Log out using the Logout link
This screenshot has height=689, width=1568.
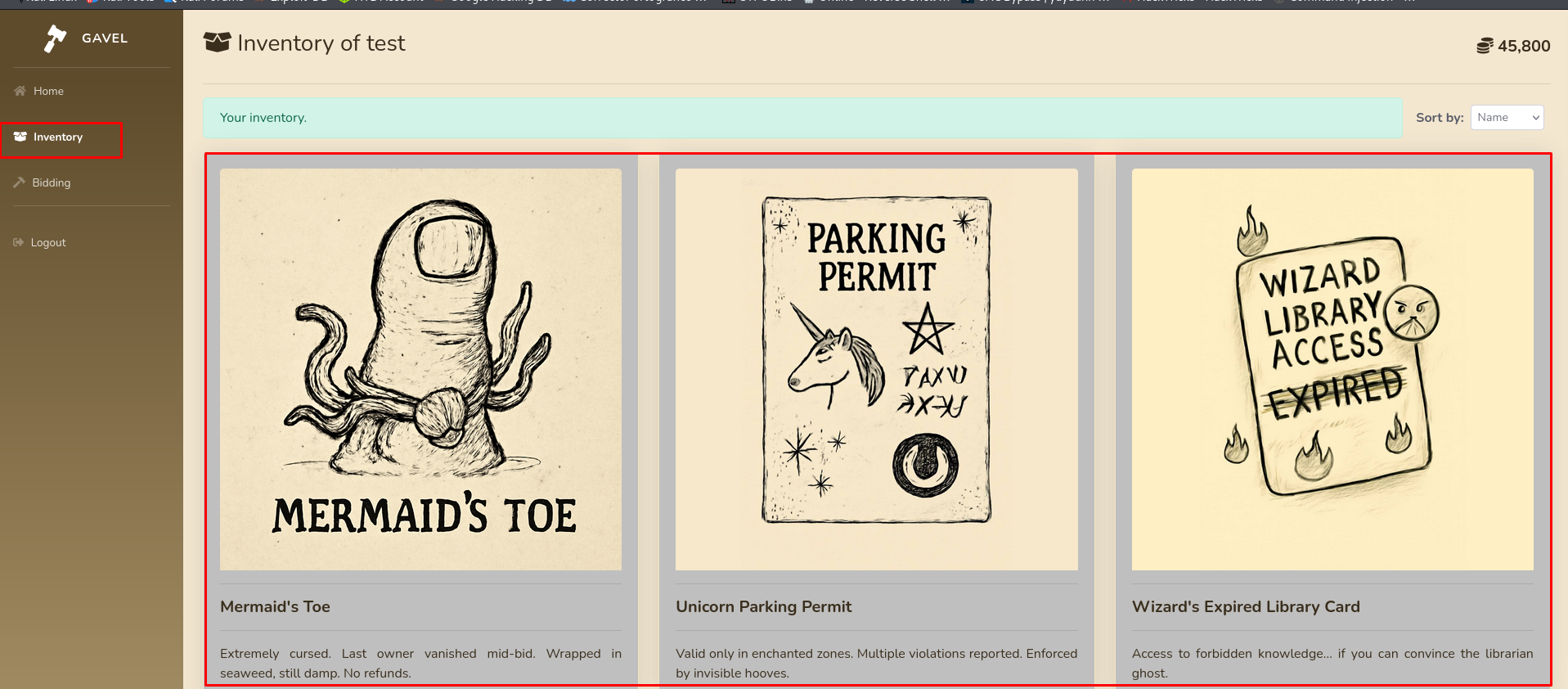click(x=48, y=242)
